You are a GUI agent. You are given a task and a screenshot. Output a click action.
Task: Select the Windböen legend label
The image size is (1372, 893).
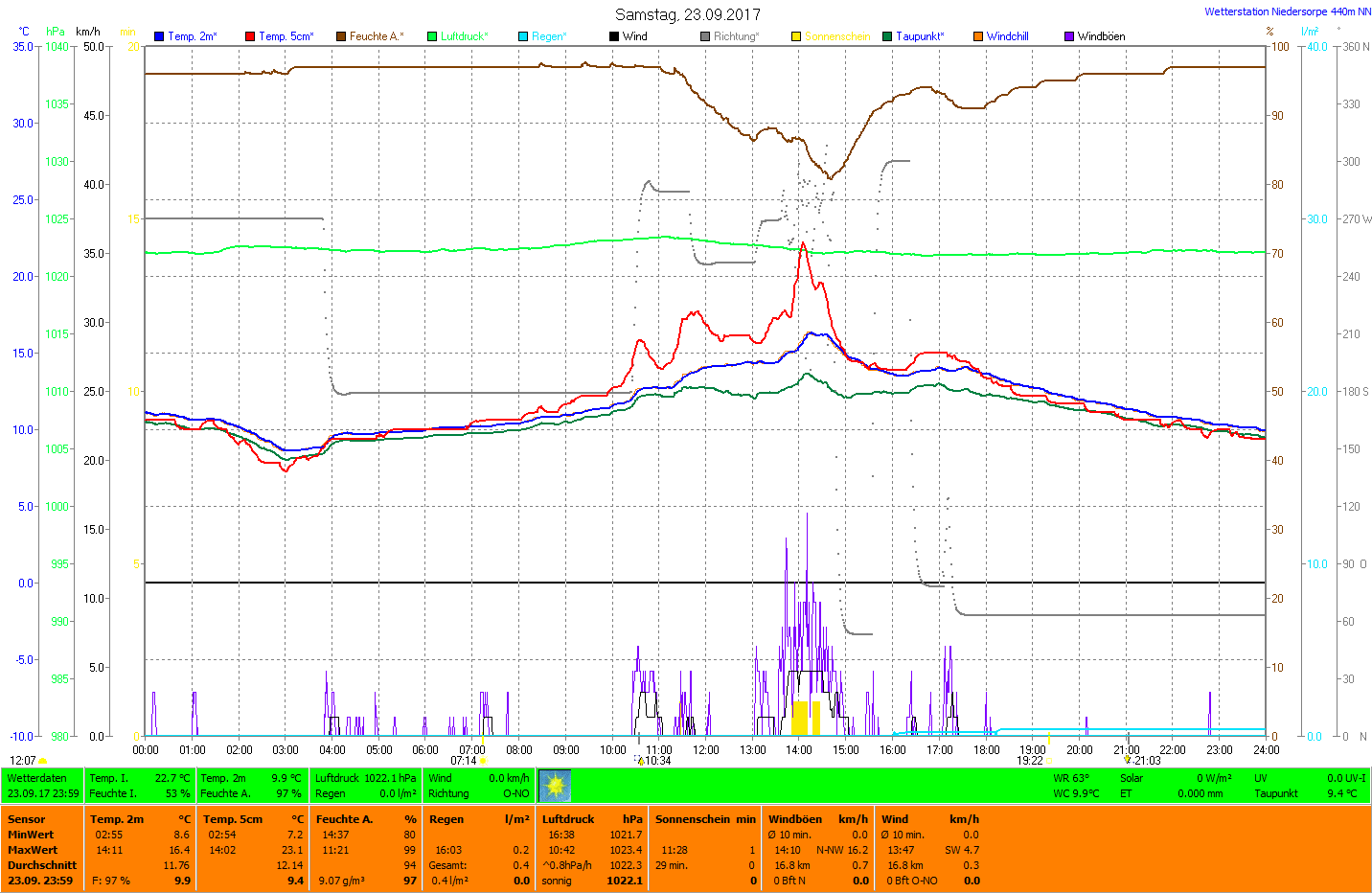click(1101, 36)
